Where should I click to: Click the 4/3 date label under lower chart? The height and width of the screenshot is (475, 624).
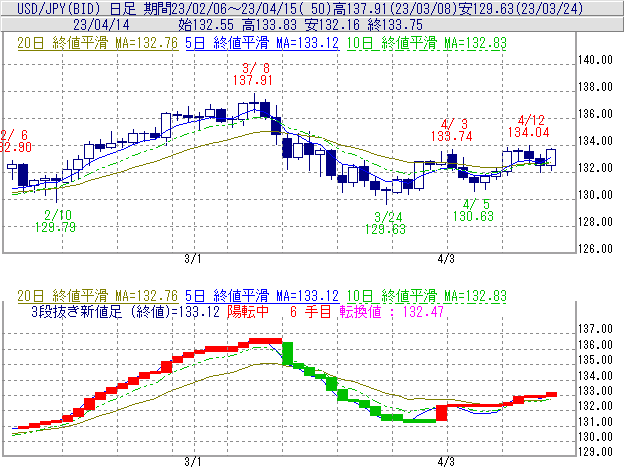pyautogui.click(x=446, y=462)
